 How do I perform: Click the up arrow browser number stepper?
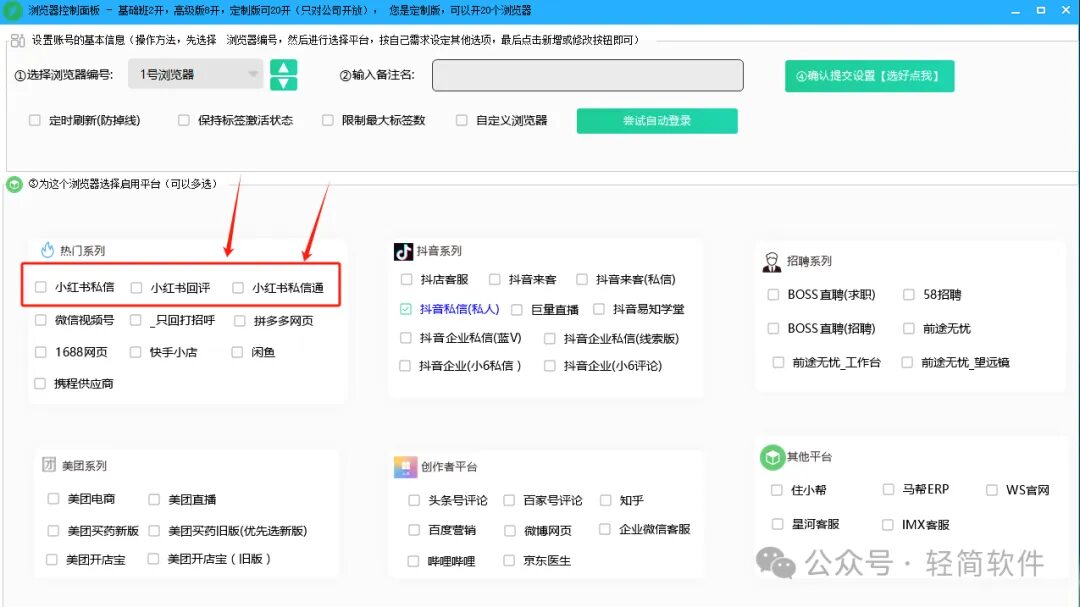(283, 68)
